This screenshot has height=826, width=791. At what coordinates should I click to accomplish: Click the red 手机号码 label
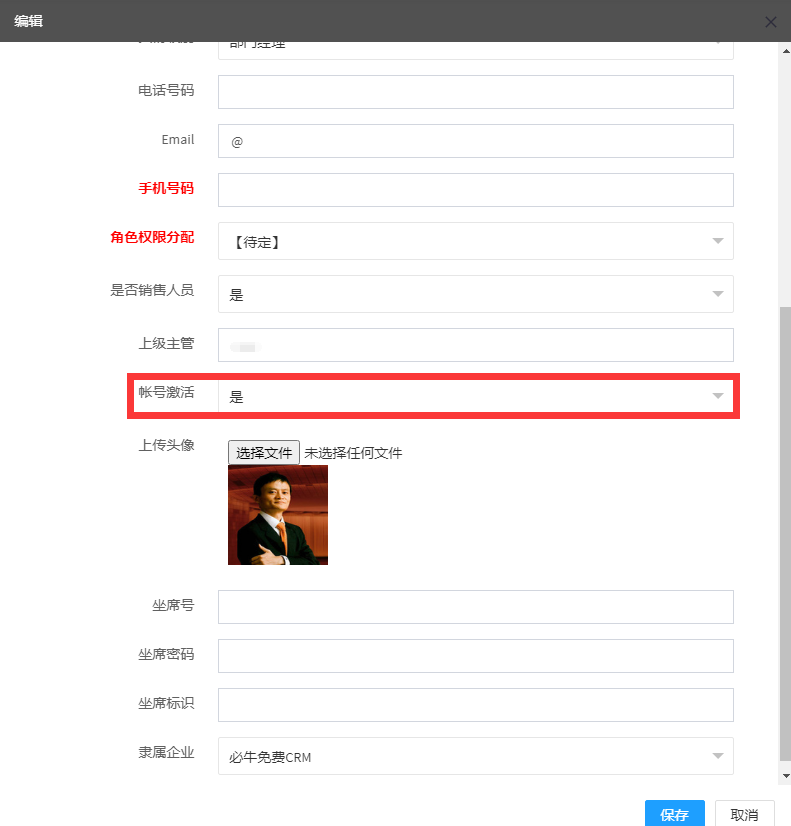[166, 188]
